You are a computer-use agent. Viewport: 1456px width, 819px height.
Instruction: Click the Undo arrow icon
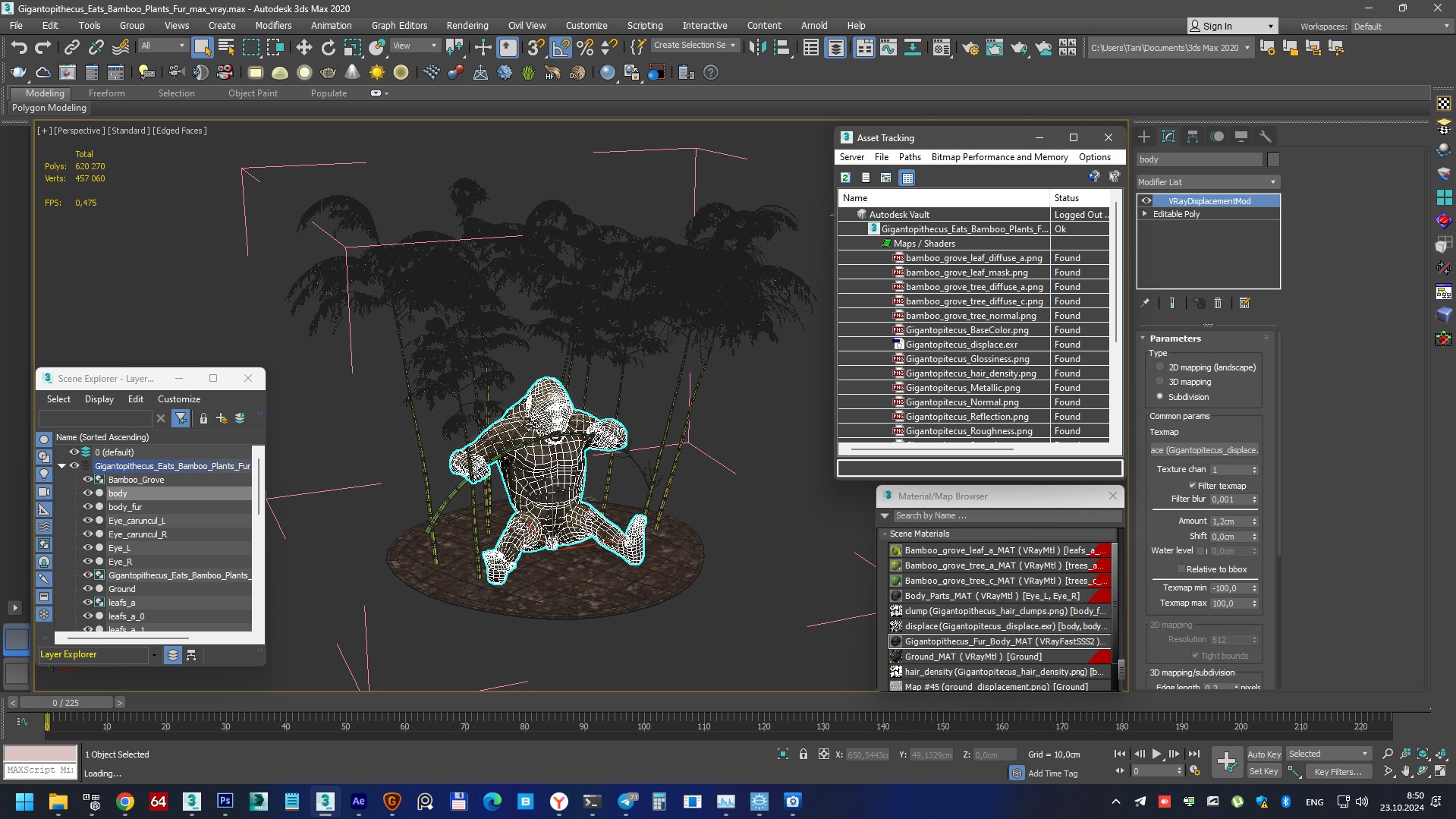(x=18, y=48)
